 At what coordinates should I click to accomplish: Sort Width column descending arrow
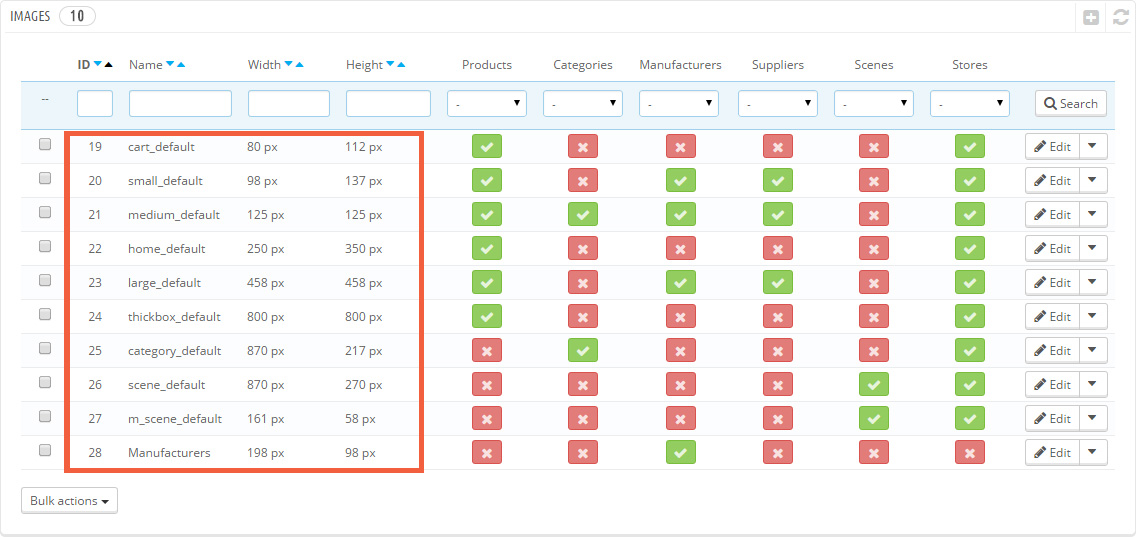[x=288, y=64]
